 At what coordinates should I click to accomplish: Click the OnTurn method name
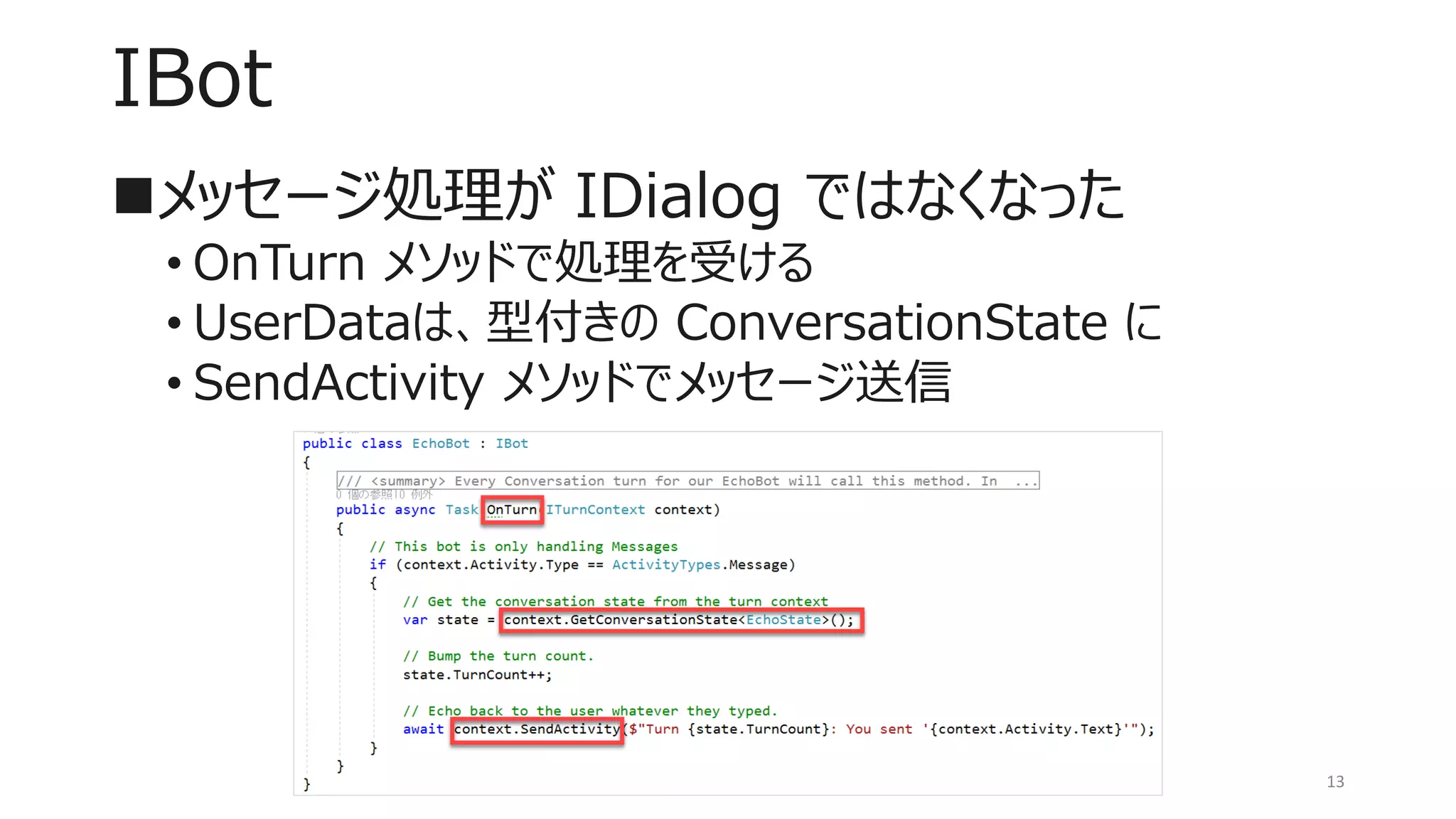point(512,510)
